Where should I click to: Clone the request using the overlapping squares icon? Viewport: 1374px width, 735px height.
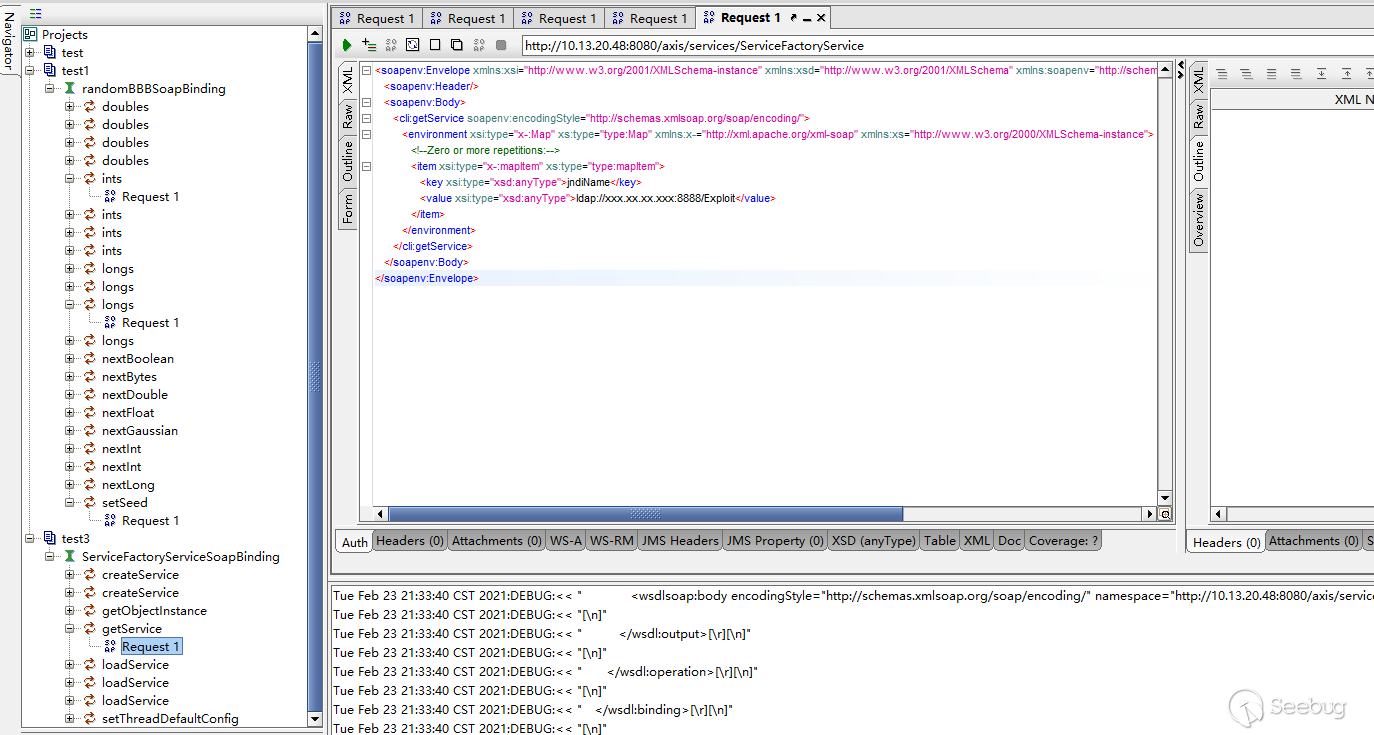(x=456, y=44)
